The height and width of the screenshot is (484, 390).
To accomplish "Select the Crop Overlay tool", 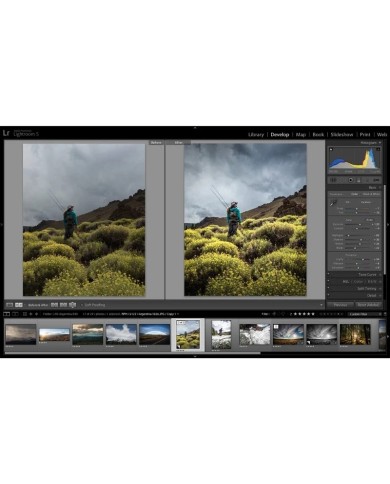I will pos(333,180).
